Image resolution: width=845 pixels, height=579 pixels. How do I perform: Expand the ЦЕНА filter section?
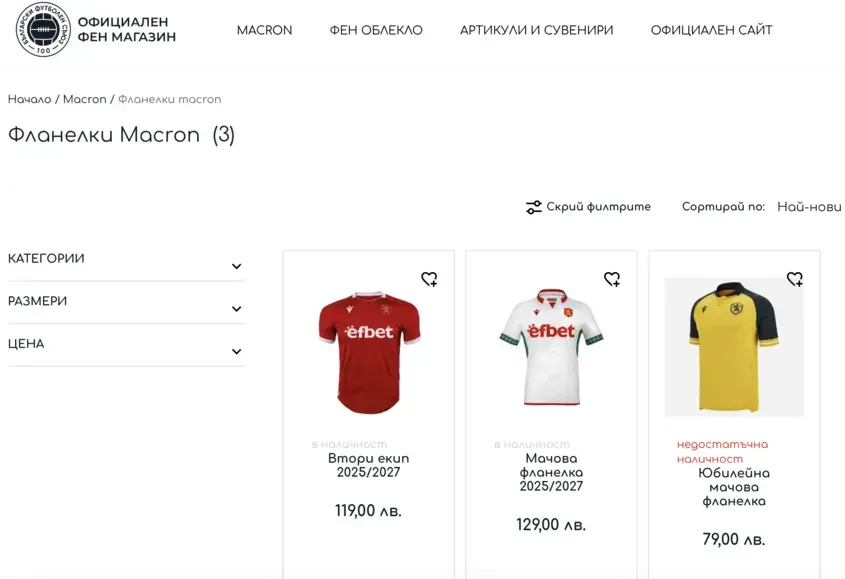(x=236, y=351)
